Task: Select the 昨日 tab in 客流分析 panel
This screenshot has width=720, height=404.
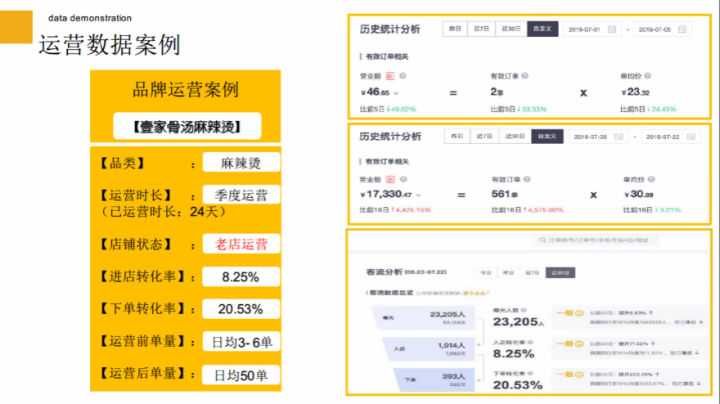Action: [508, 273]
